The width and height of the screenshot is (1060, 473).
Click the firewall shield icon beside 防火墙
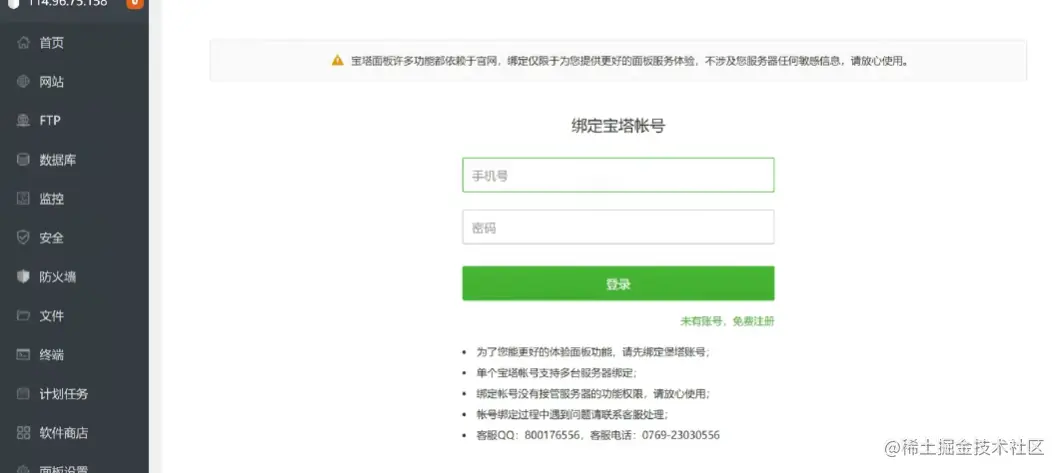click(x=24, y=276)
